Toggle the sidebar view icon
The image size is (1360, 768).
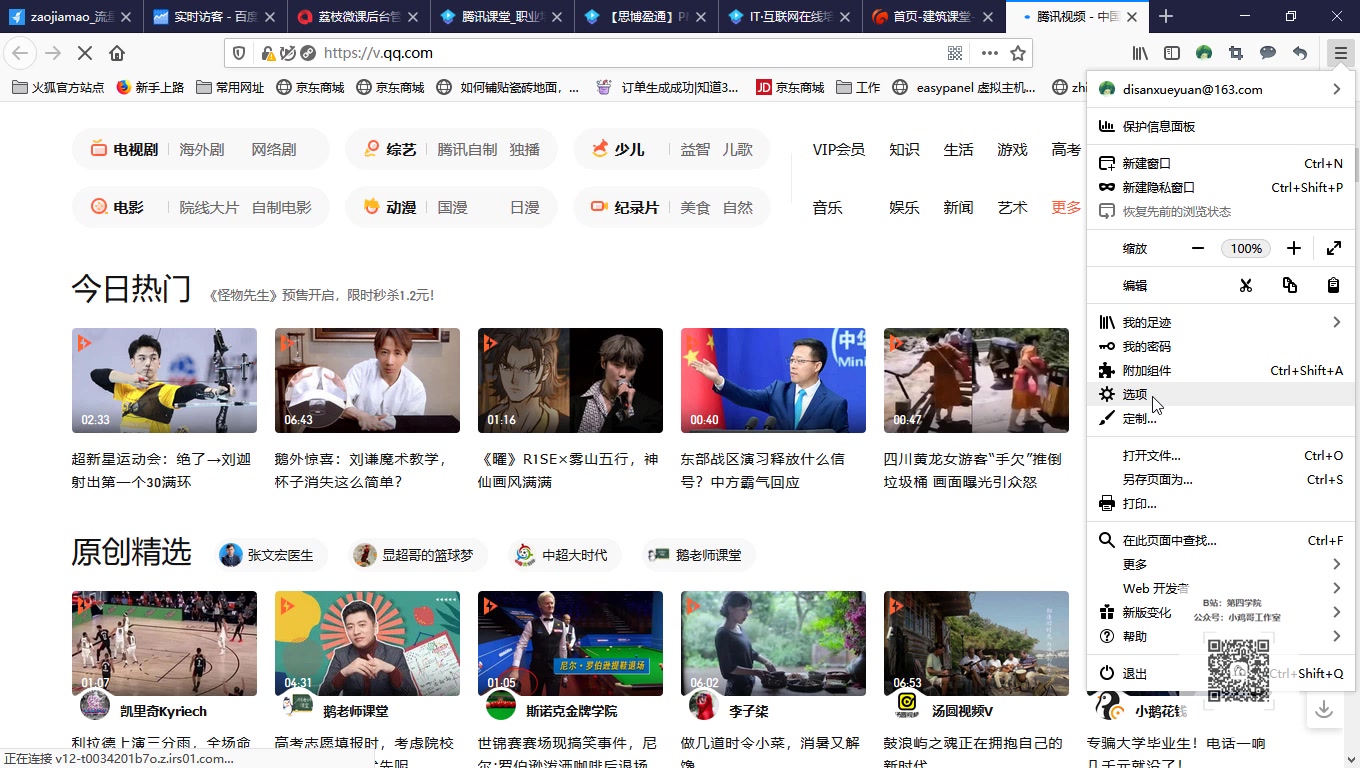click(x=1172, y=53)
